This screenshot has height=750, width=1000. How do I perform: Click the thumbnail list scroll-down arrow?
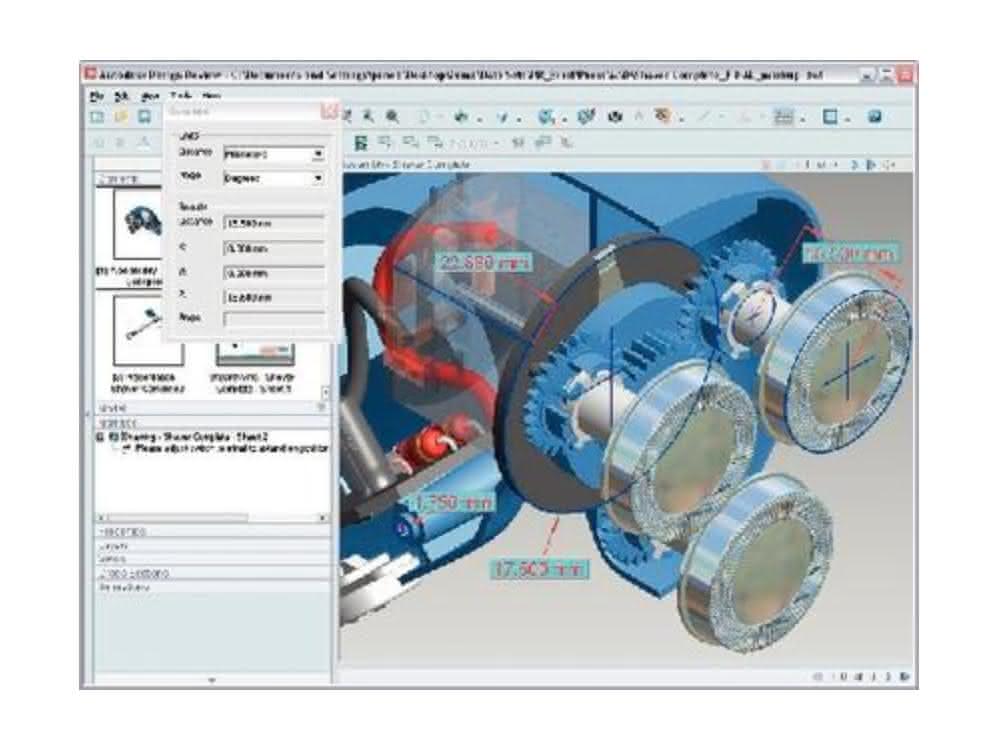(326, 393)
